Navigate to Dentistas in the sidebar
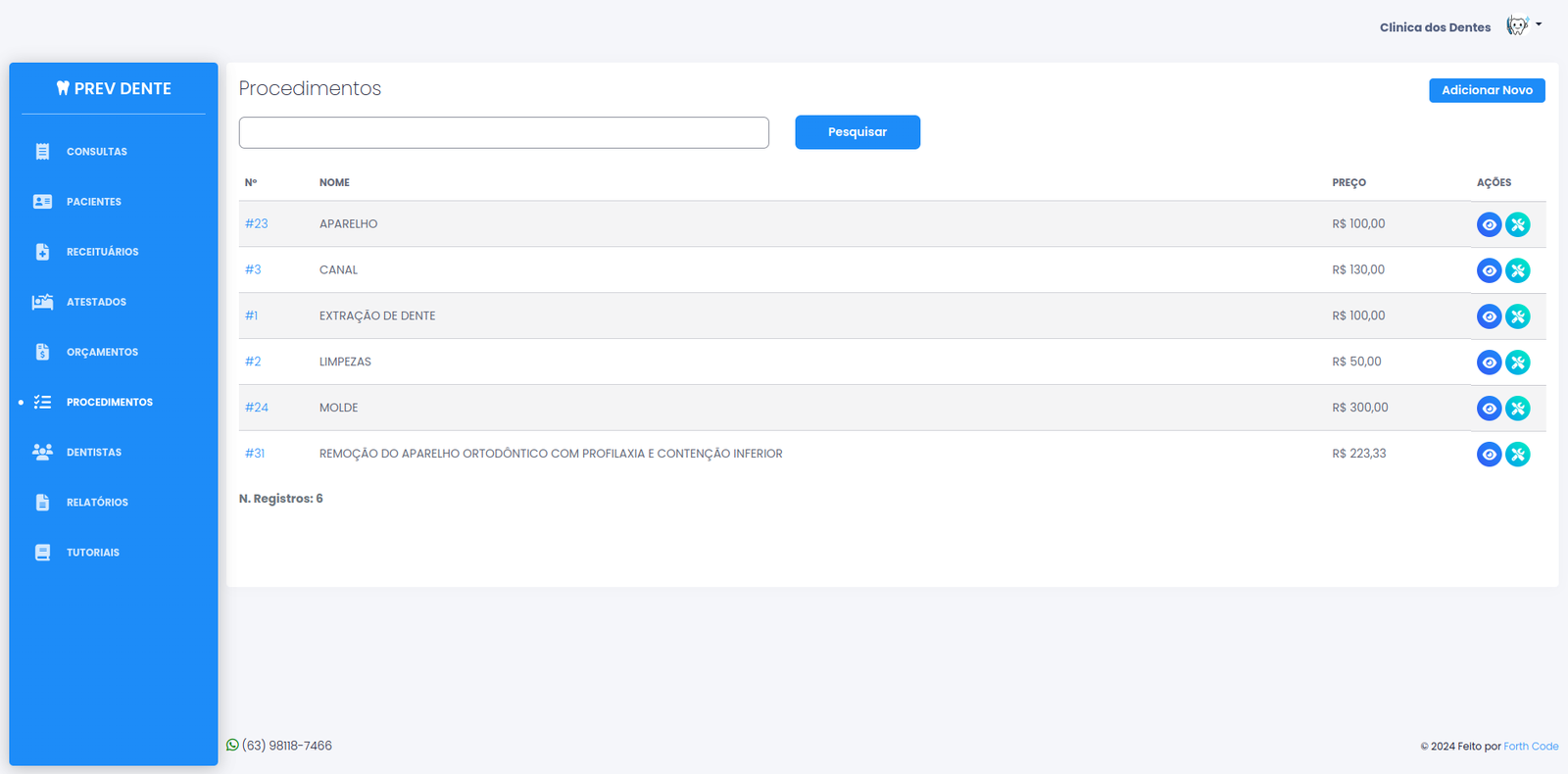 tap(94, 453)
